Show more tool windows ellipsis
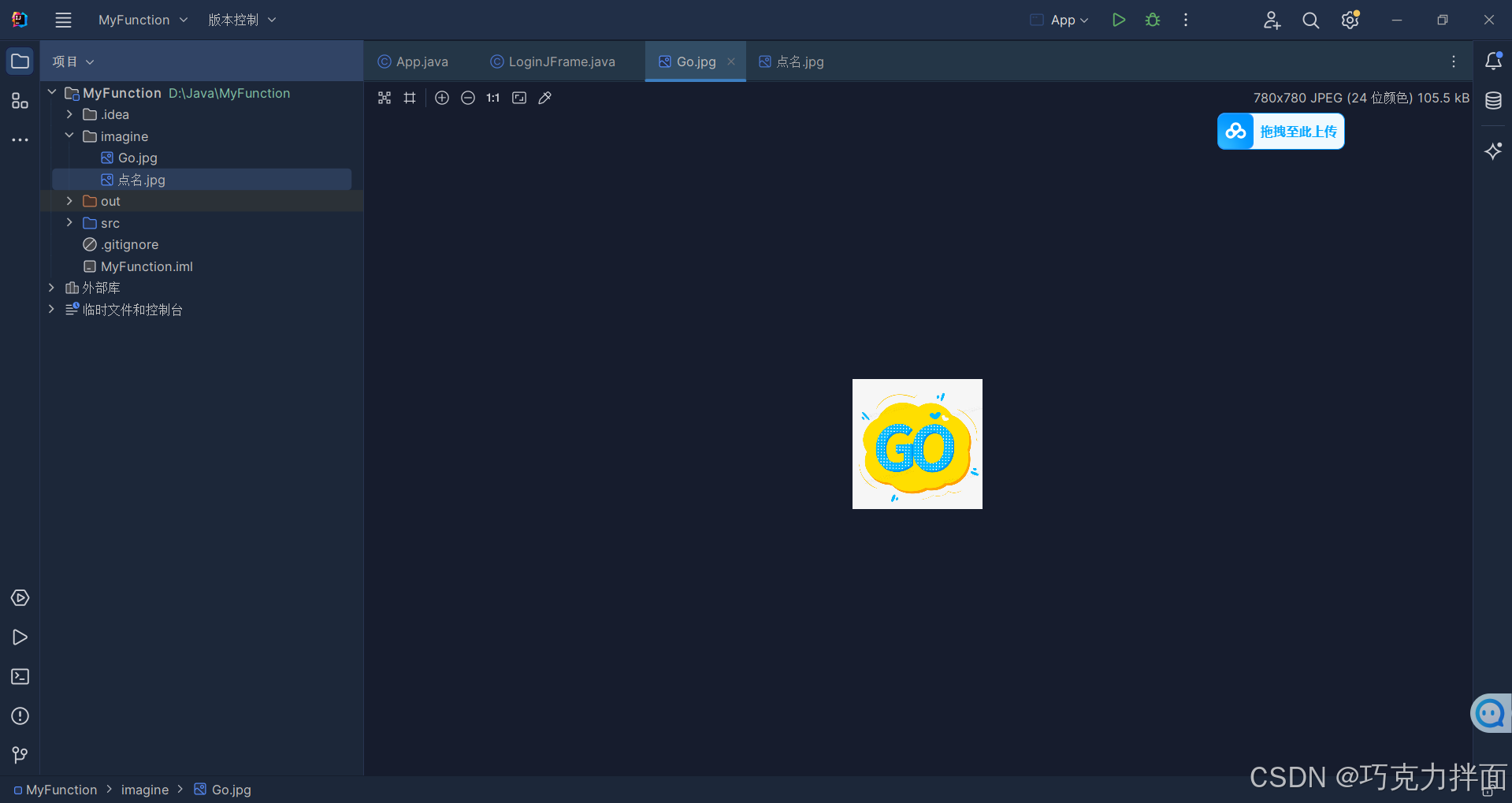 [x=20, y=139]
